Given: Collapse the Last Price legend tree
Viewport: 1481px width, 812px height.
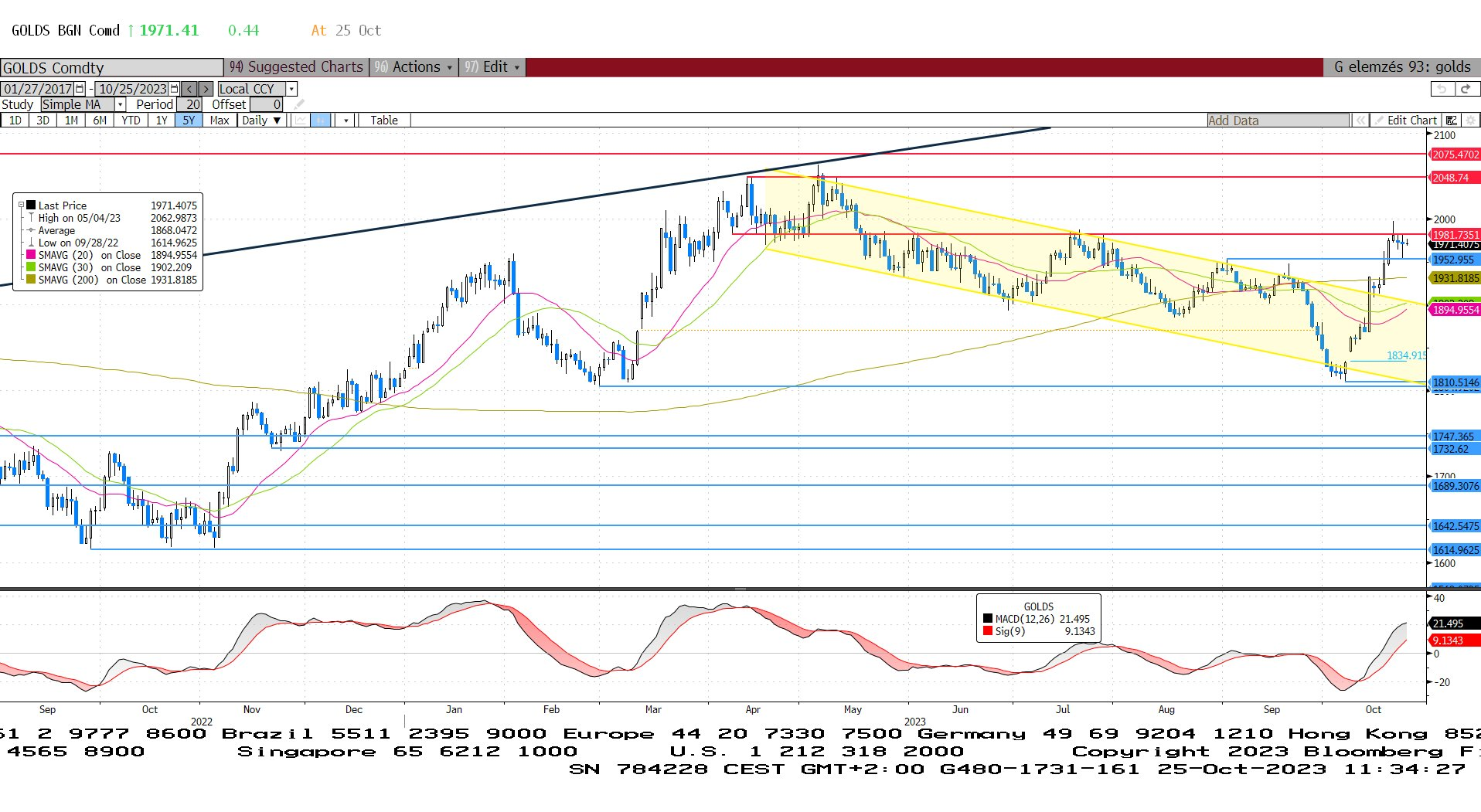Looking at the screenshot, I should pyautogui.click(x=22, y=206).
